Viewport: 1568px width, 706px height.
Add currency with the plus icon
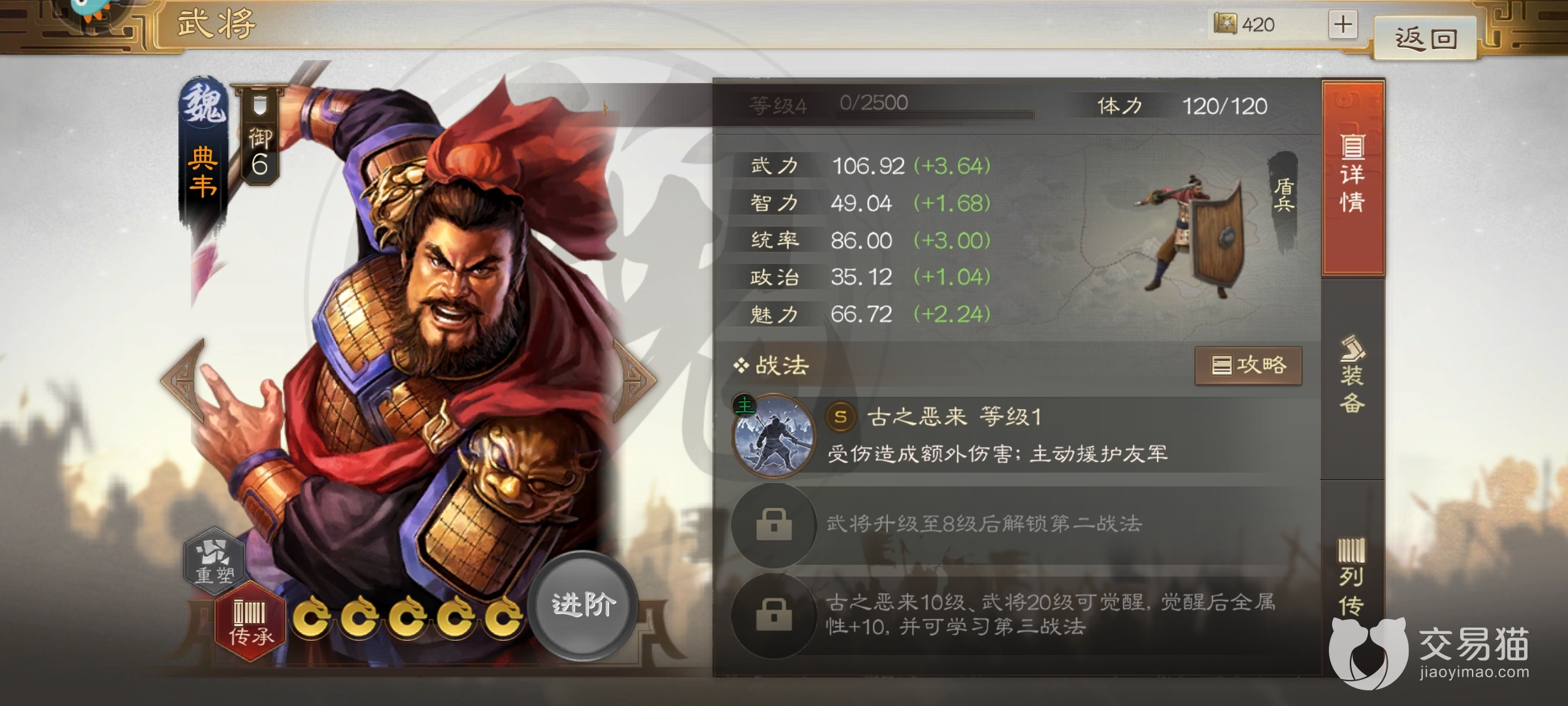tap(1343, 24)
